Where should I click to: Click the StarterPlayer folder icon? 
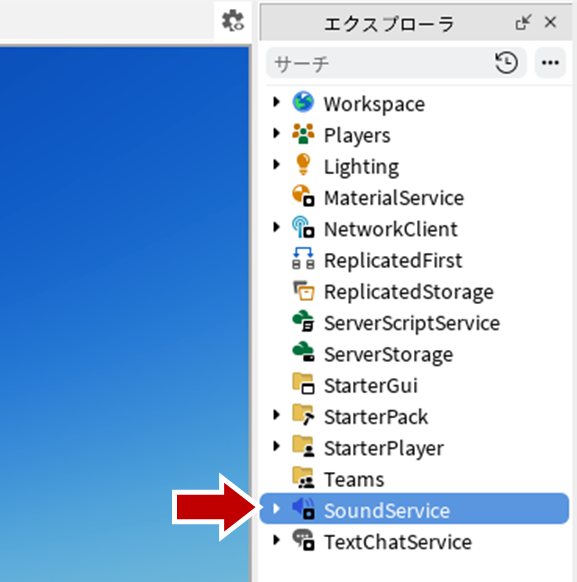pyautogui.click(x=303, y=446)
